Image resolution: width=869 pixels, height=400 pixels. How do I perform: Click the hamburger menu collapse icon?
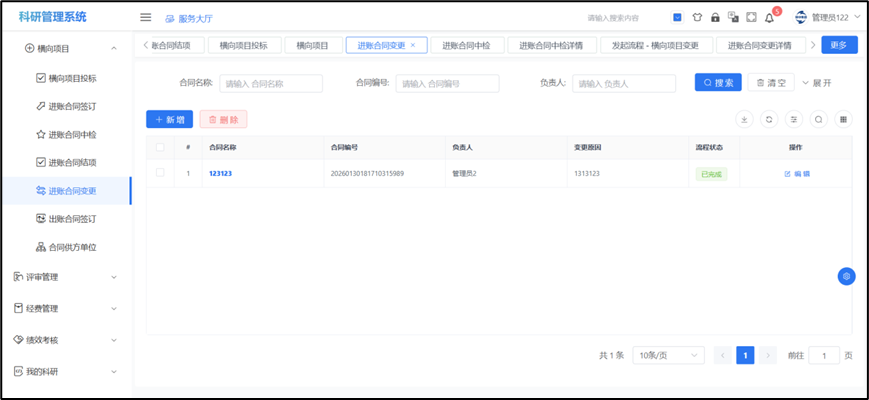(x=145, y=17)
